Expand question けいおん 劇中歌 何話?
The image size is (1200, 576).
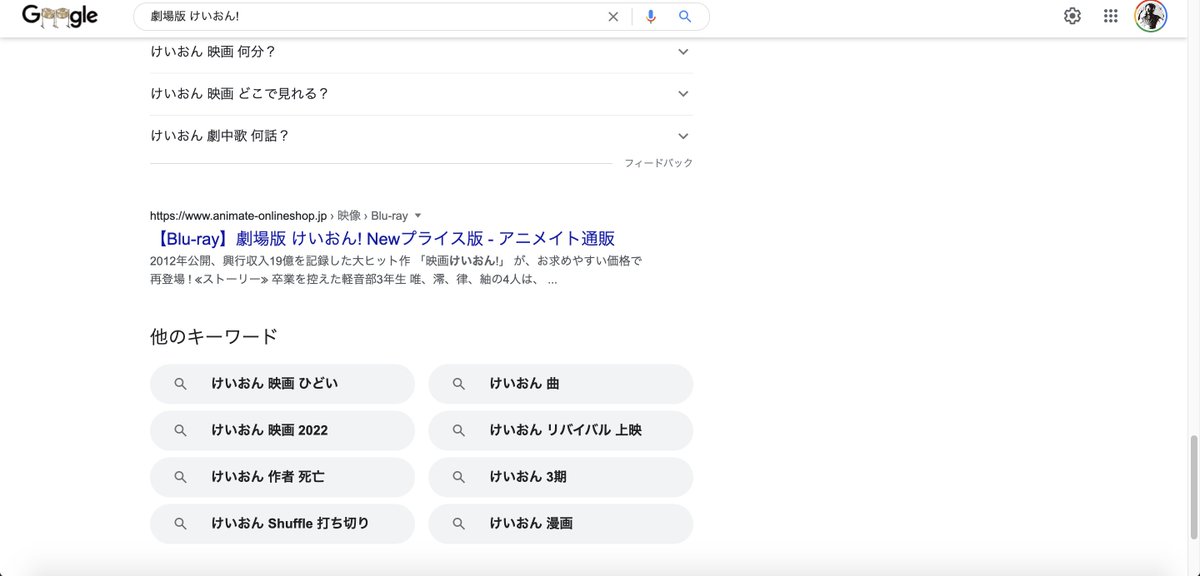(421, 136)
